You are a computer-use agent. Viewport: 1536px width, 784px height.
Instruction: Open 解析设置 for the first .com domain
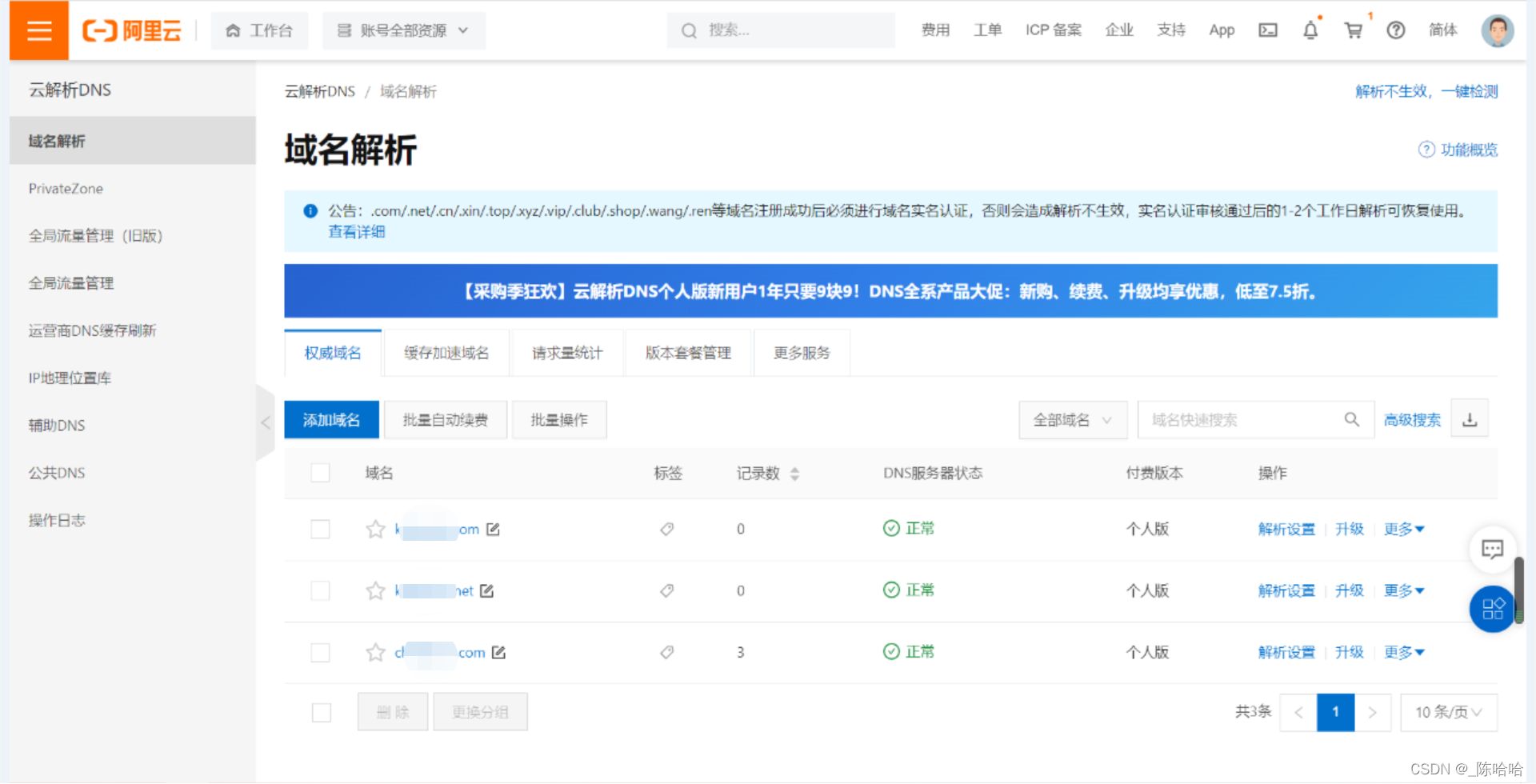1286,529
